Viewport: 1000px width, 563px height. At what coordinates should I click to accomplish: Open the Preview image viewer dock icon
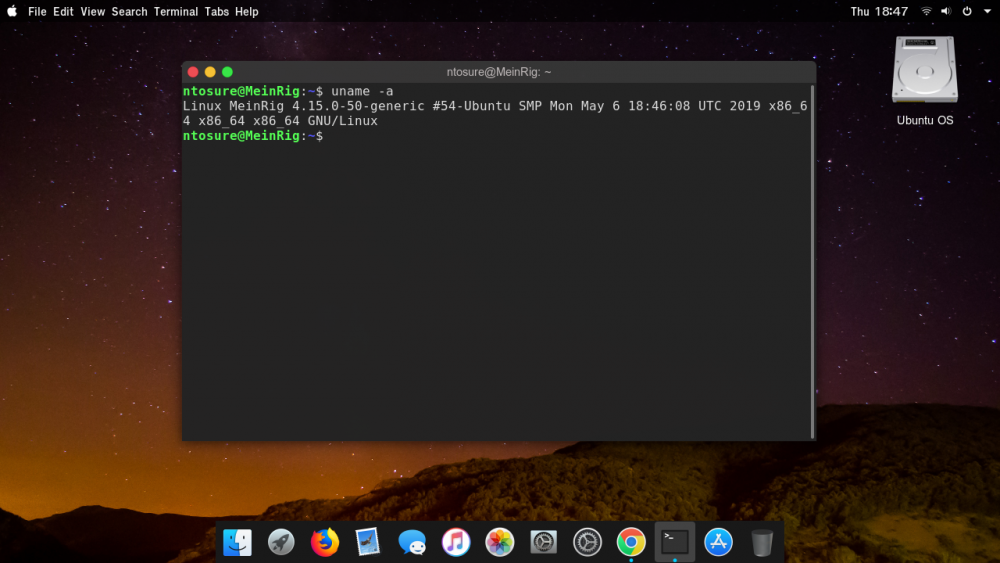(x=368, y=543)
